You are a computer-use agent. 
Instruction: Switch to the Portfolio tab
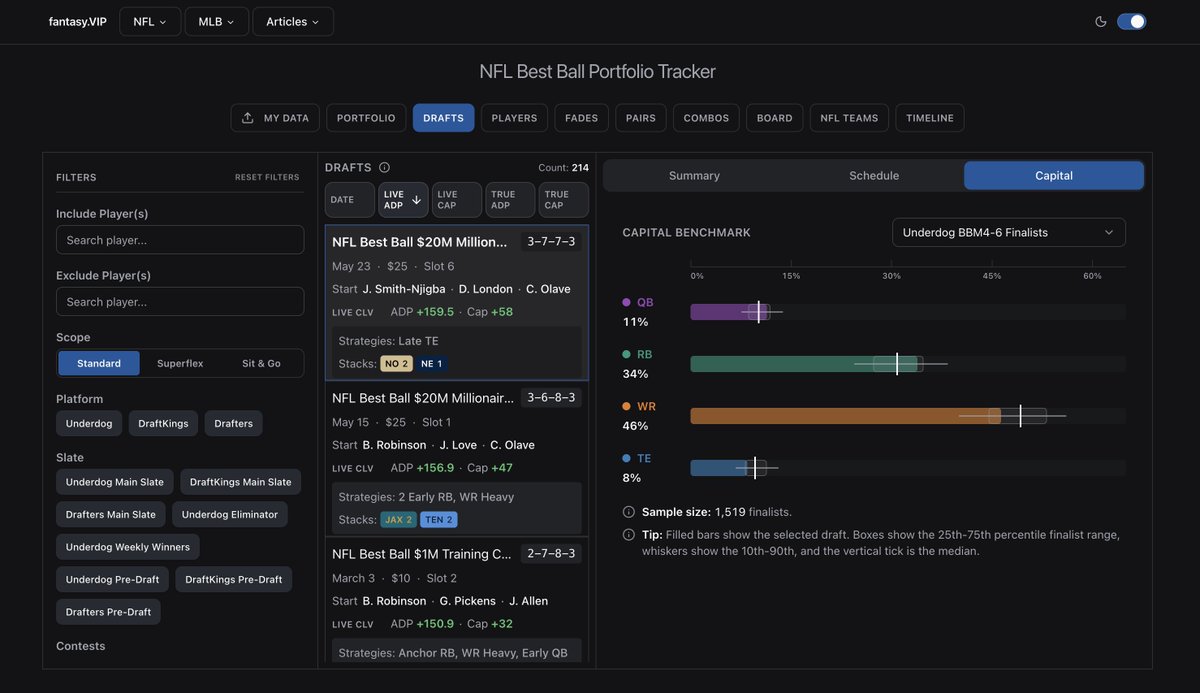tap(366, 118)
